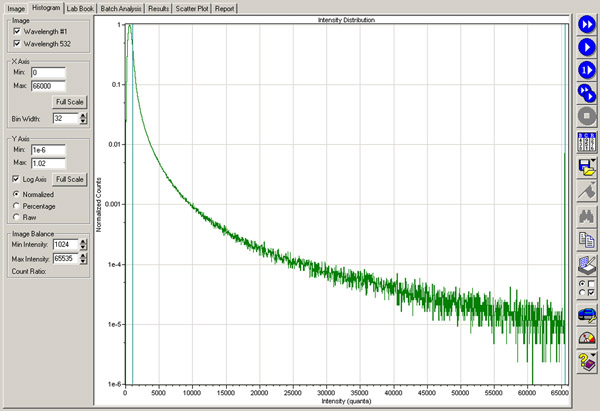Click the single-arrow data scan button
The height and width of the screenshot is (411, 600).
pos(586,47)
